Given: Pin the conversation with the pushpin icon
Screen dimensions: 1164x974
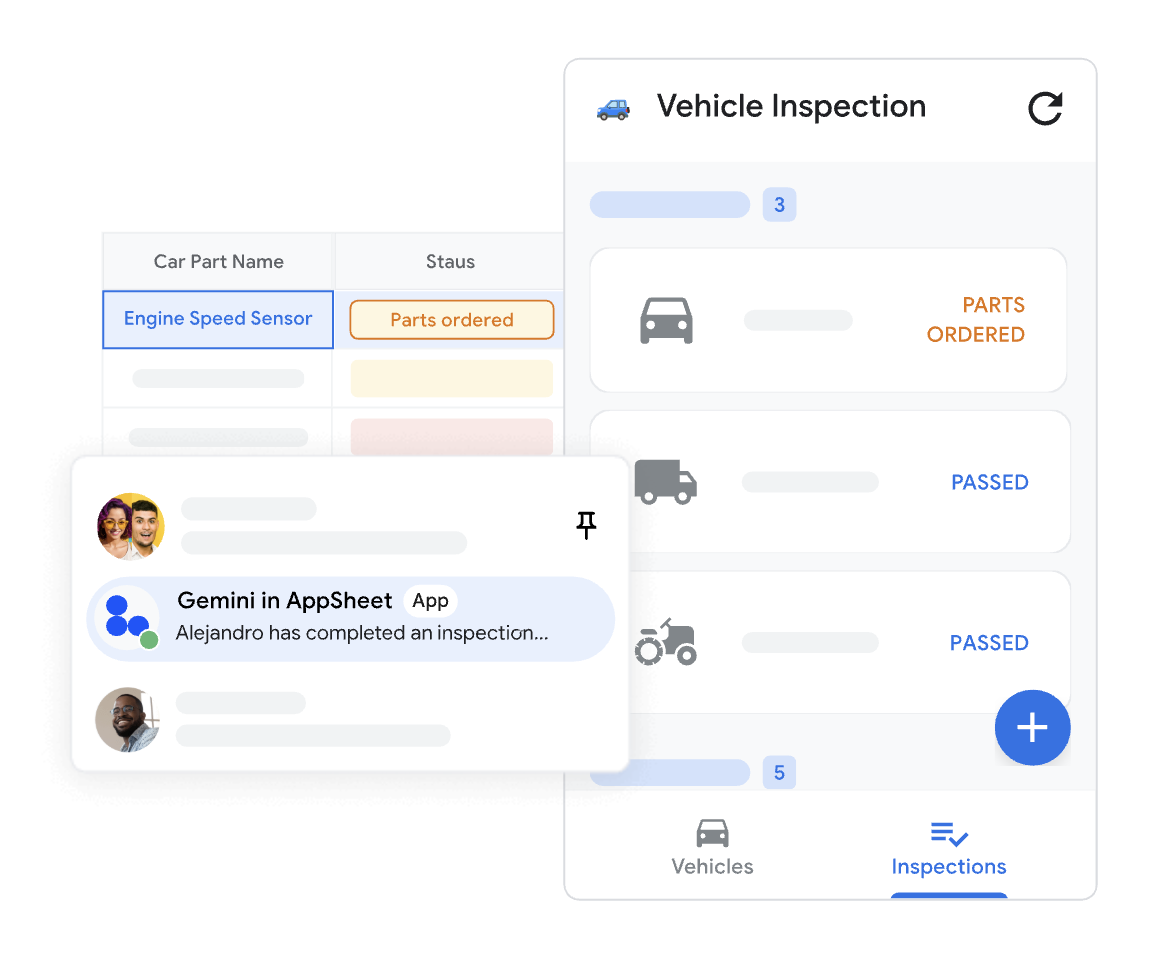Looking at the screenshot, I should (587, 524).
